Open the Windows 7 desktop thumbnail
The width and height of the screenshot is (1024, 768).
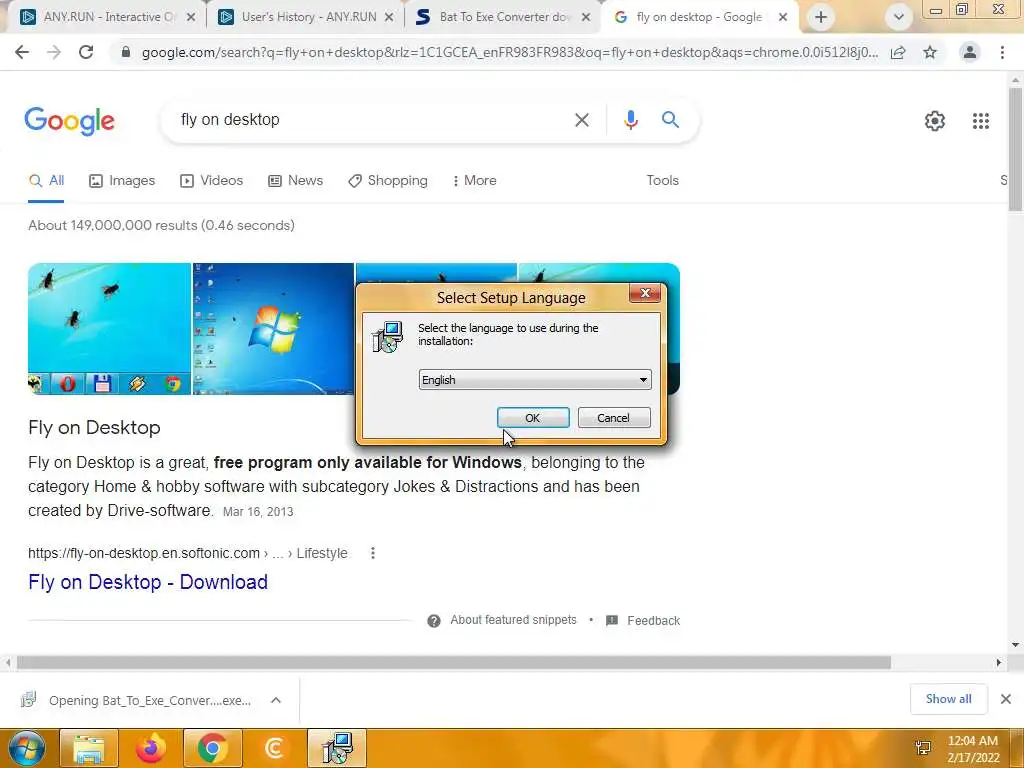(x=274, y=328)
